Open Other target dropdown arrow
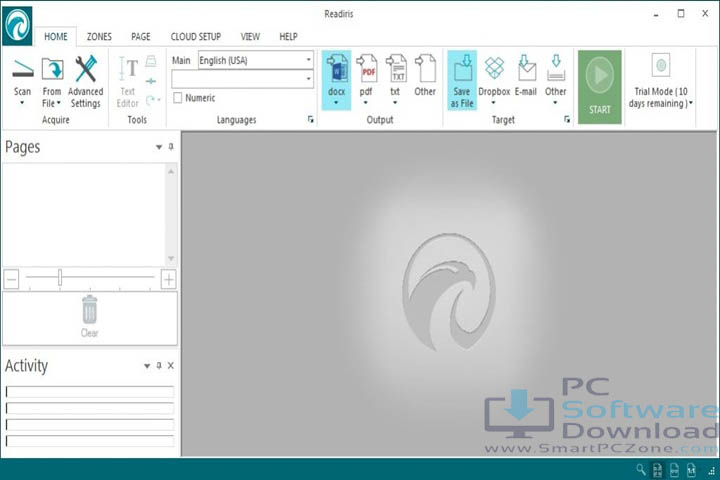The height and width of the screenshot is (480, 720). tap(555, 102)
